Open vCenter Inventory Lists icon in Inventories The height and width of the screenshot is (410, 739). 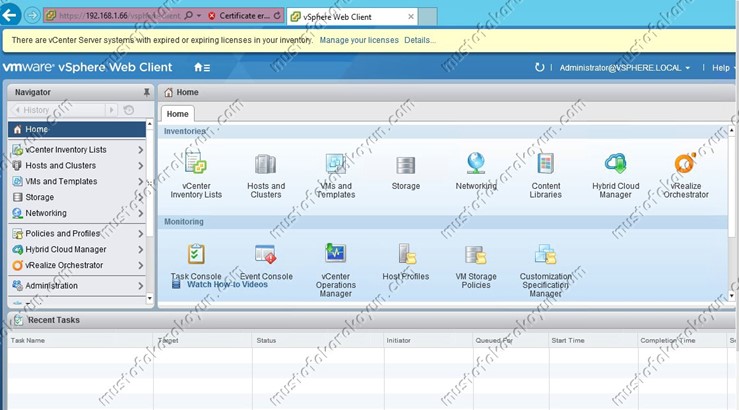pyautogui.click(x=196, y=162)
